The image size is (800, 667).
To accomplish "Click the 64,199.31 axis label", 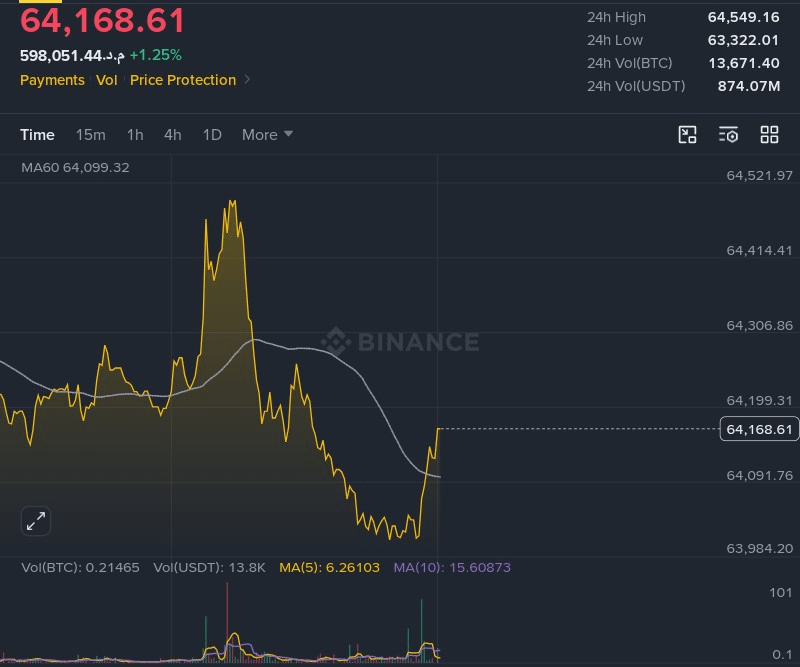I will pyautogui.click(x=759, y=401).
